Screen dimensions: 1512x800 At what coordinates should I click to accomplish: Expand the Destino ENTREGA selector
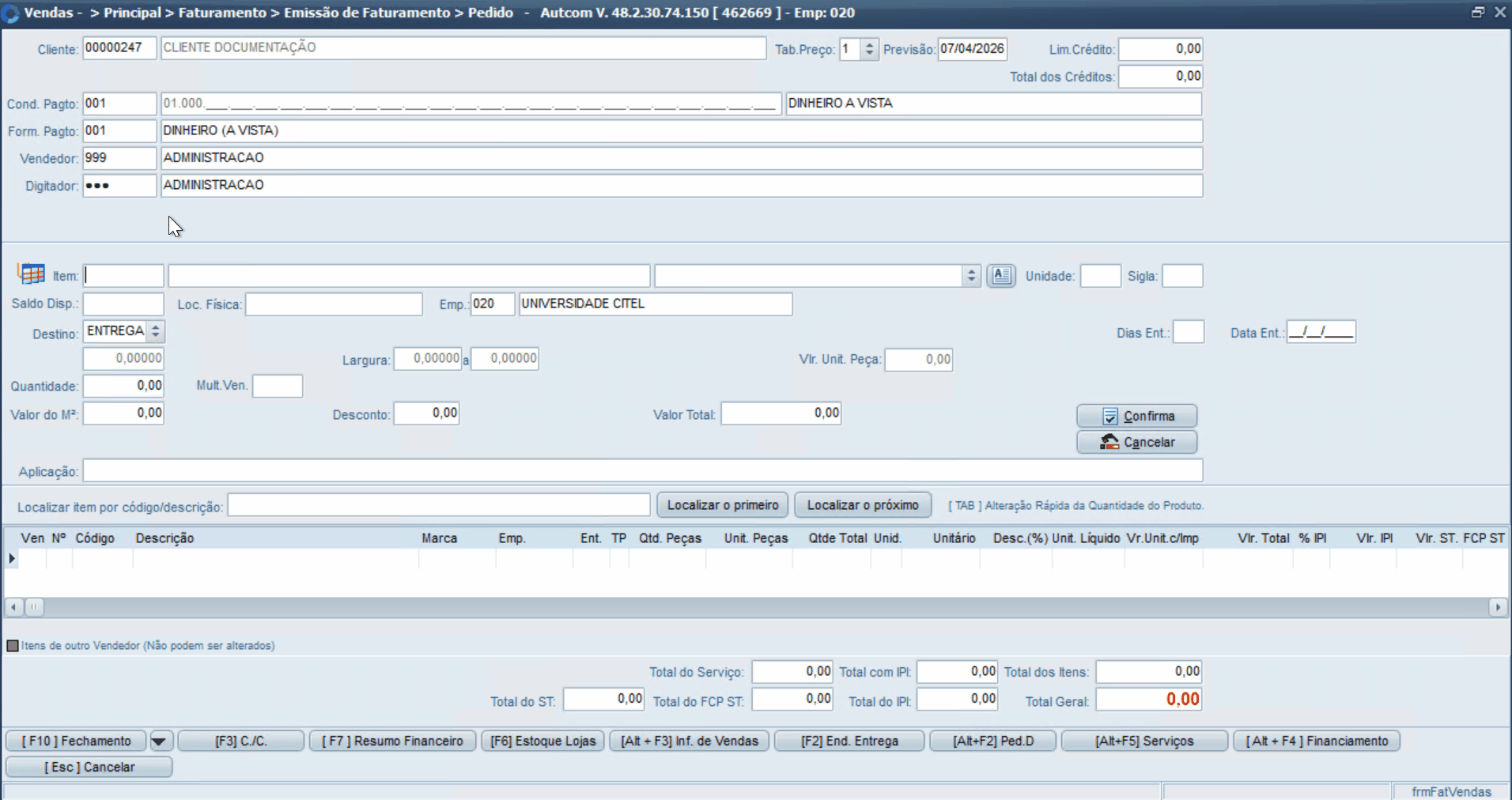click(x=156, y=331)
